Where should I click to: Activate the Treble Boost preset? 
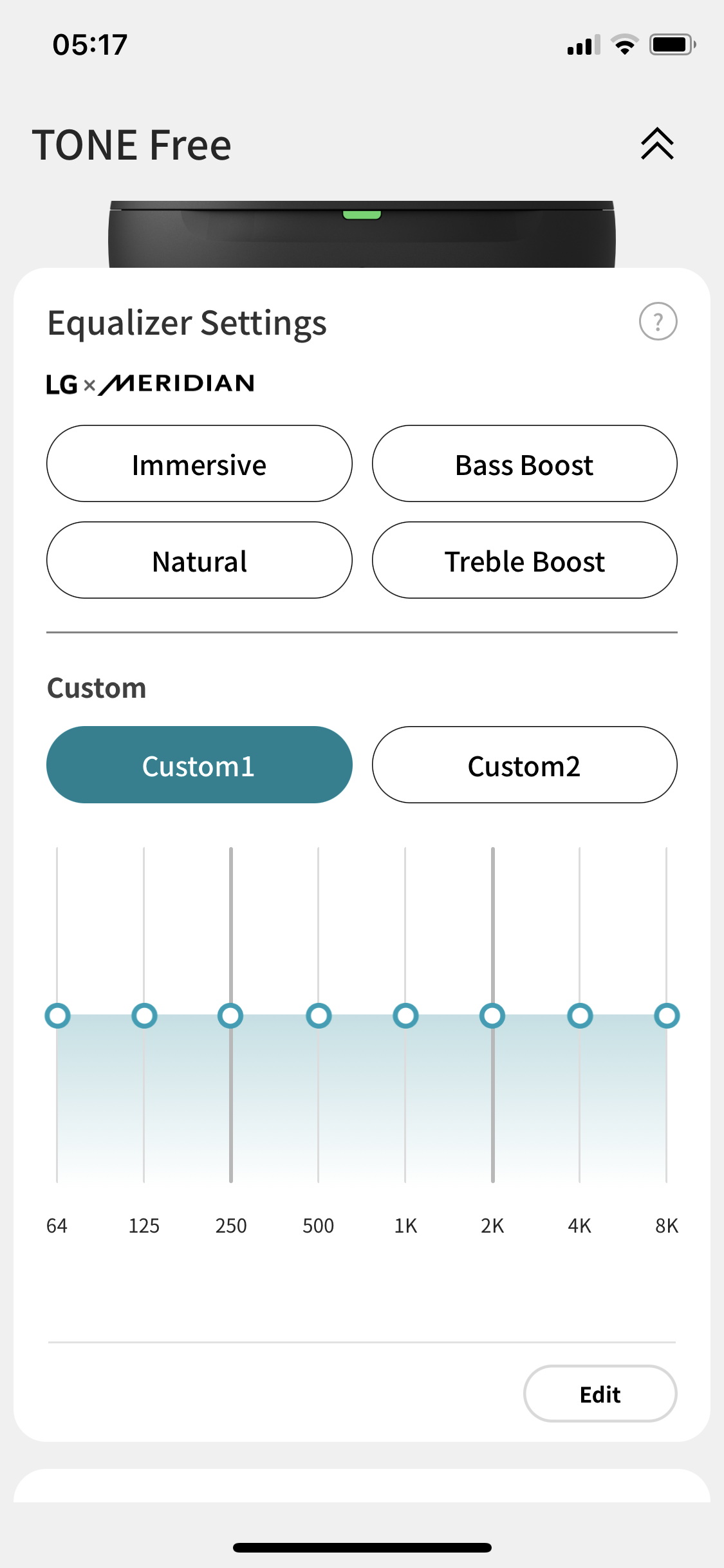coord(524,560)
